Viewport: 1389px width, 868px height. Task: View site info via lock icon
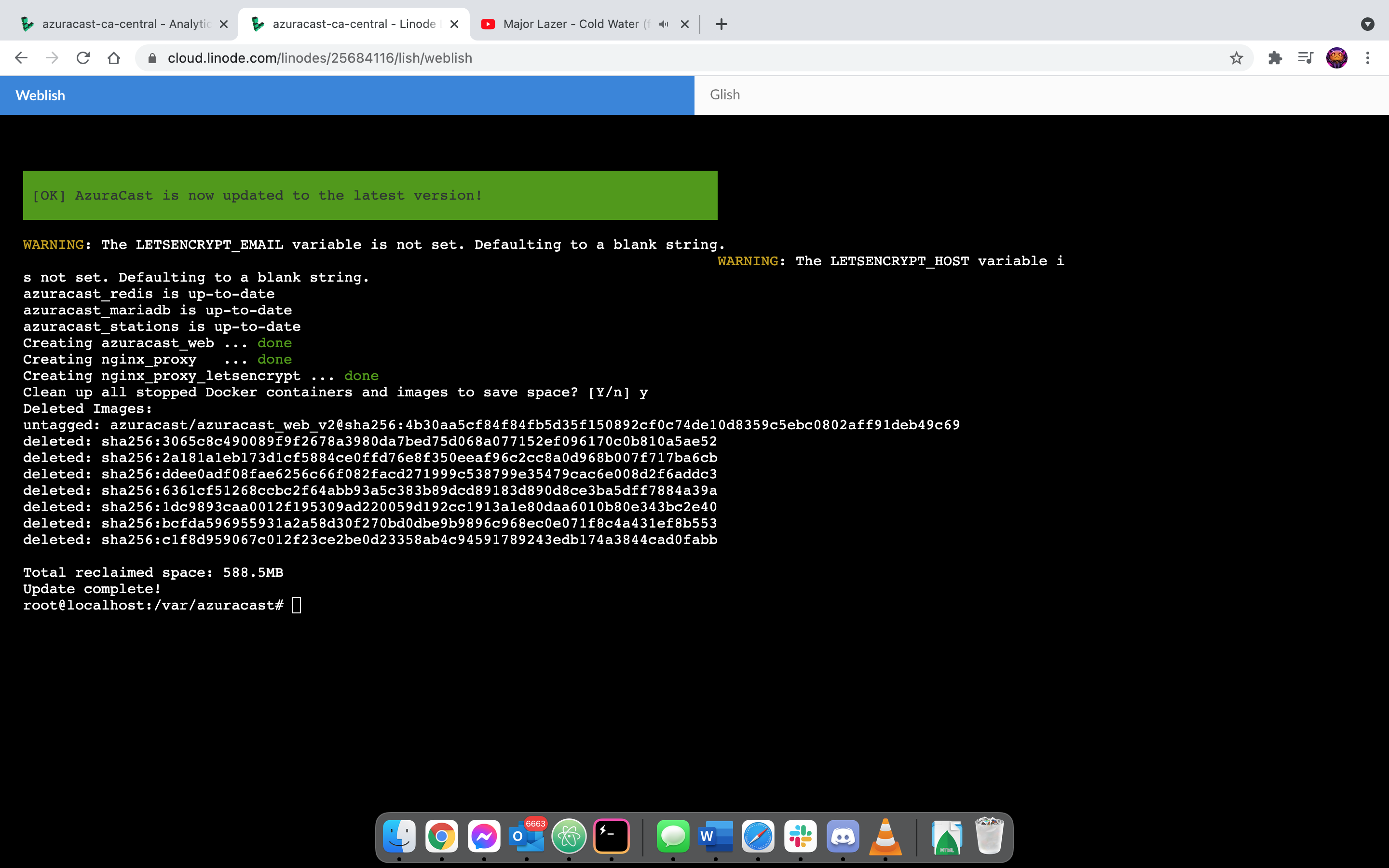[x=152, y=58]
